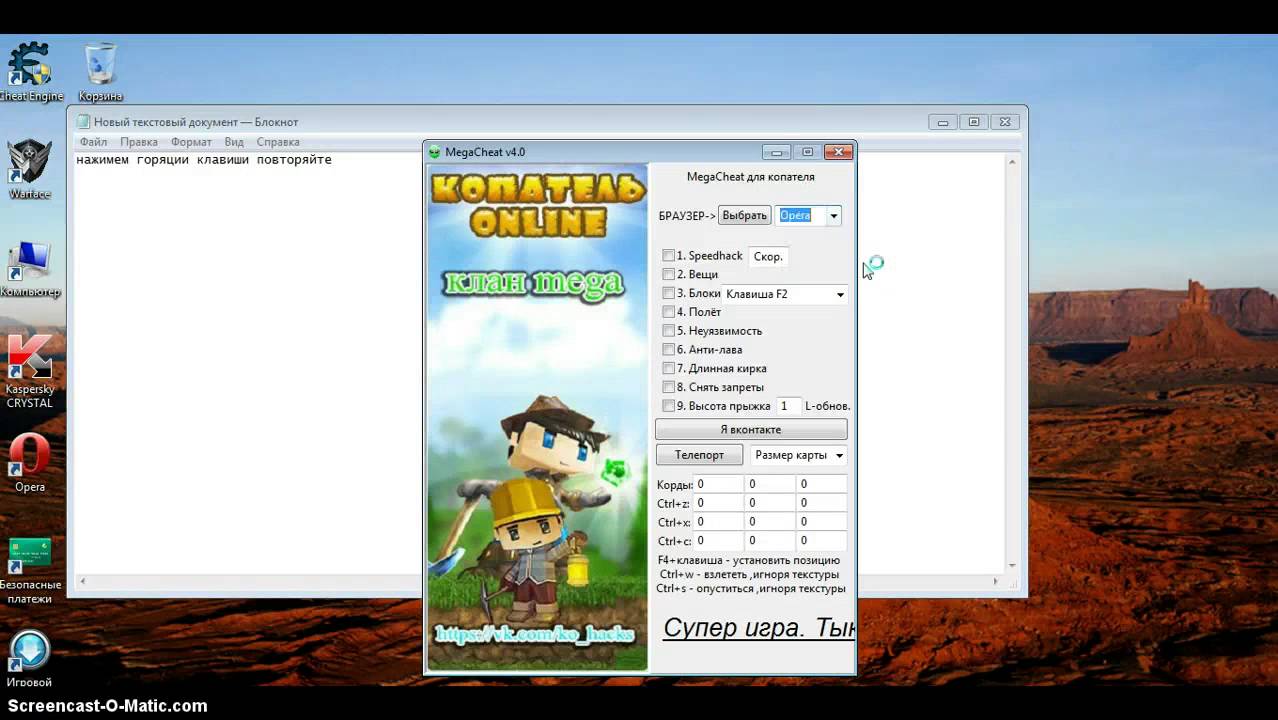Open the Файл menu in Notepad
The image size is (1278, 720).
93,142
